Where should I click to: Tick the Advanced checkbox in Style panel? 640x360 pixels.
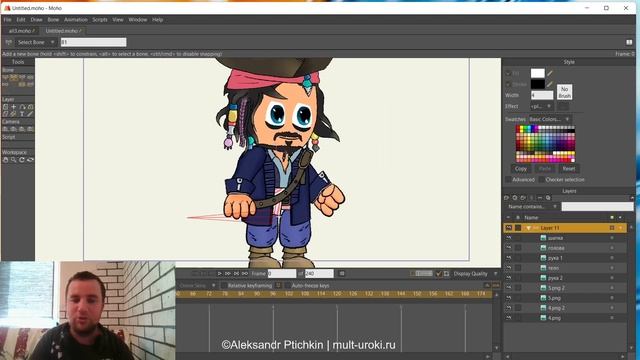tap(508, 180)
